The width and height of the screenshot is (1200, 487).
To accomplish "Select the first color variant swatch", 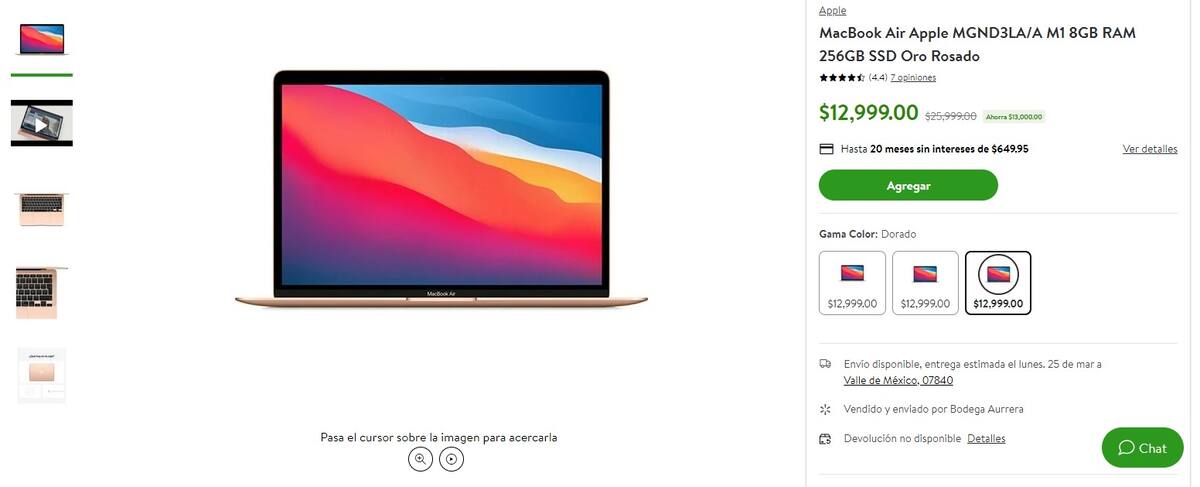I will (x=852, y=283).
